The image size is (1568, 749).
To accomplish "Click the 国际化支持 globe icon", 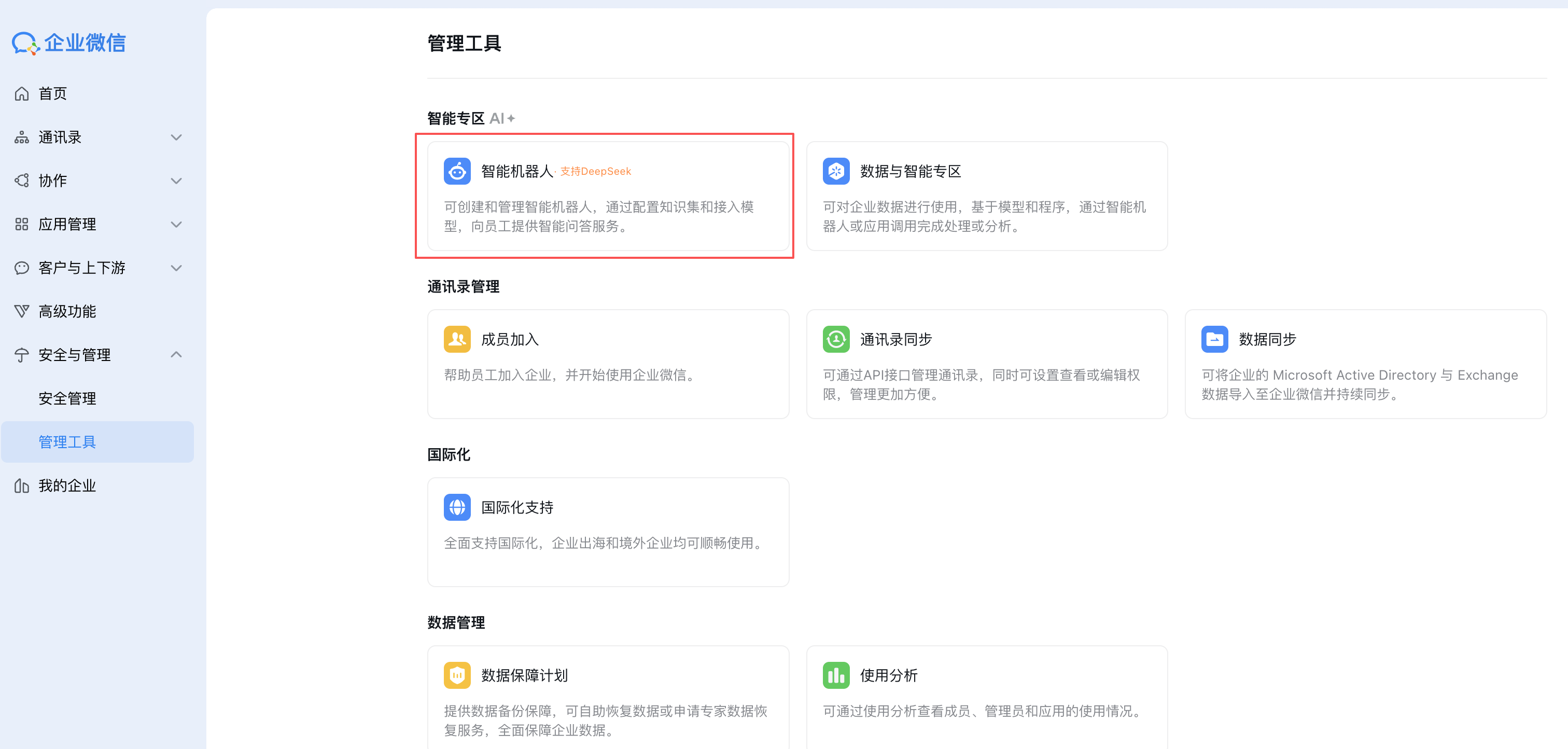I will (457, 507).
